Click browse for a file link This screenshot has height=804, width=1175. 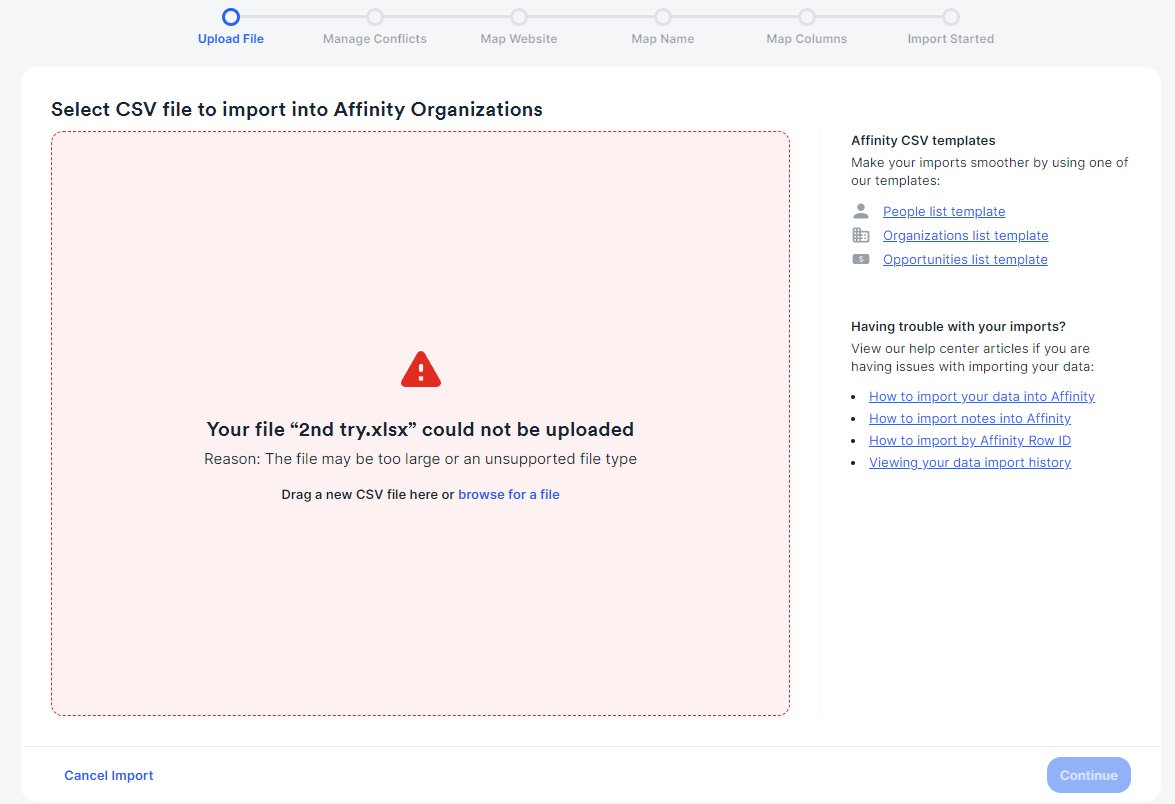coord(509,495)
